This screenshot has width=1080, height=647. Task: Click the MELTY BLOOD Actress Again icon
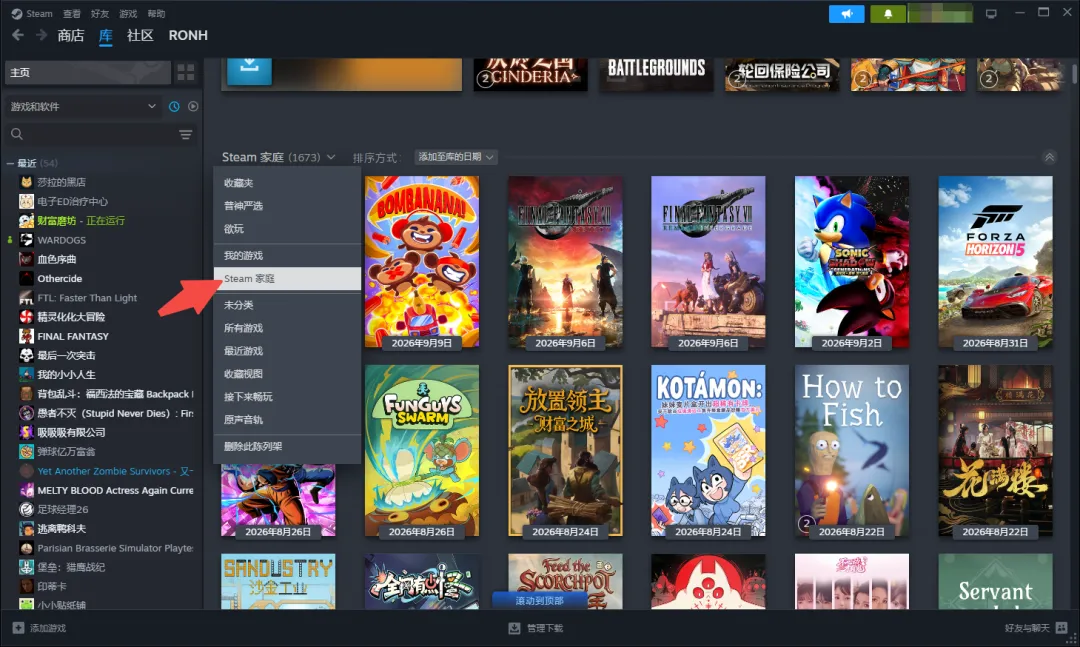coord(26,490)
